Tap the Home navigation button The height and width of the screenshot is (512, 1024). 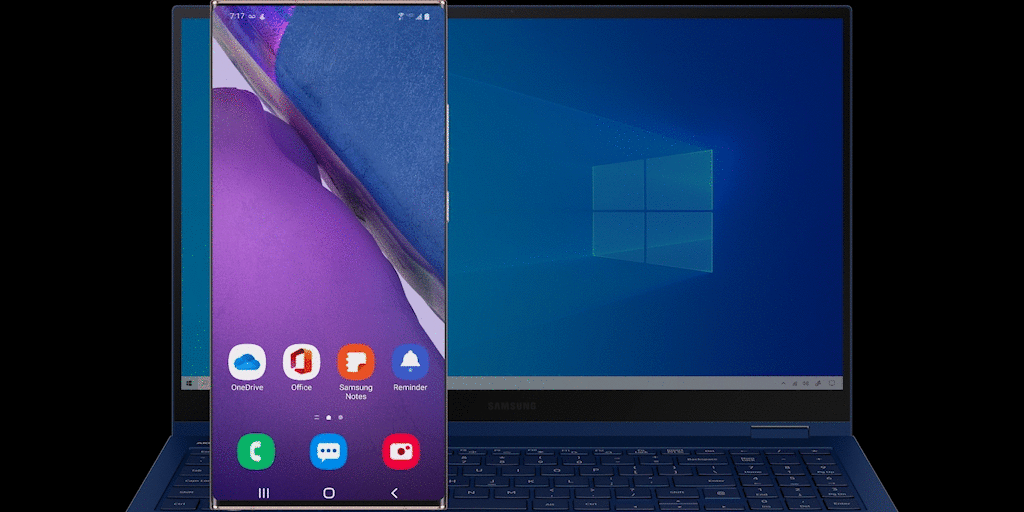tap(329, 493)
